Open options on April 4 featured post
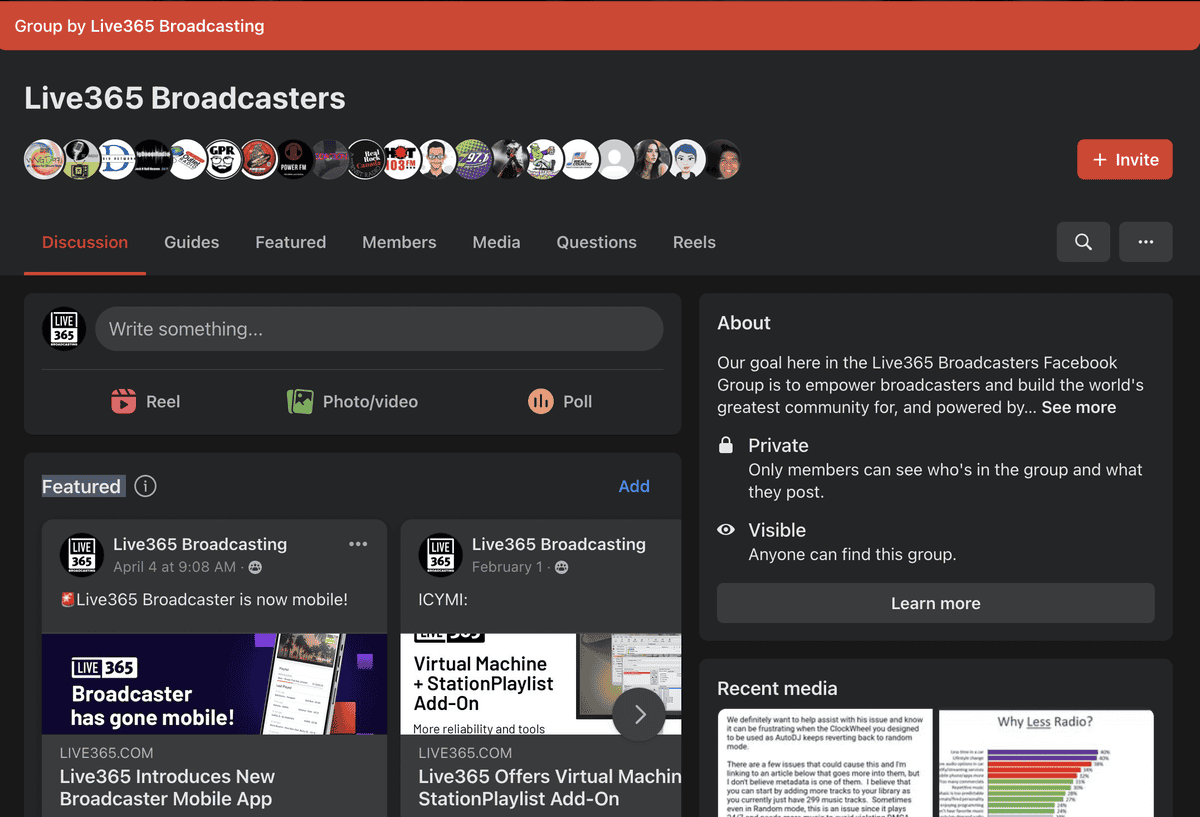Screen dimensions: 1200x817 [358, 544]
